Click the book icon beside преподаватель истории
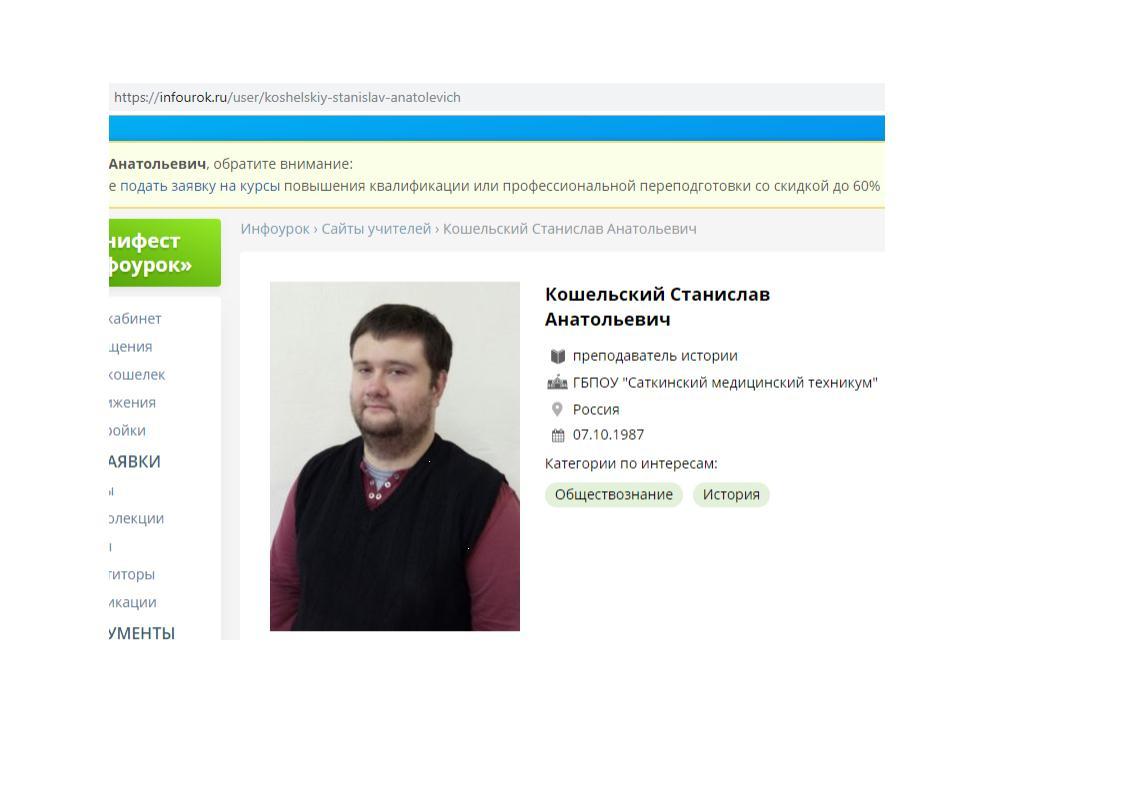The width and height of the screenshot is (1122, 793). tap(557, 356)
